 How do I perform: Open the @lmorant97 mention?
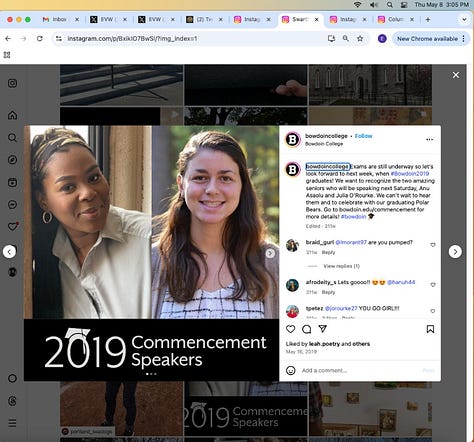(x=351, y=242)
